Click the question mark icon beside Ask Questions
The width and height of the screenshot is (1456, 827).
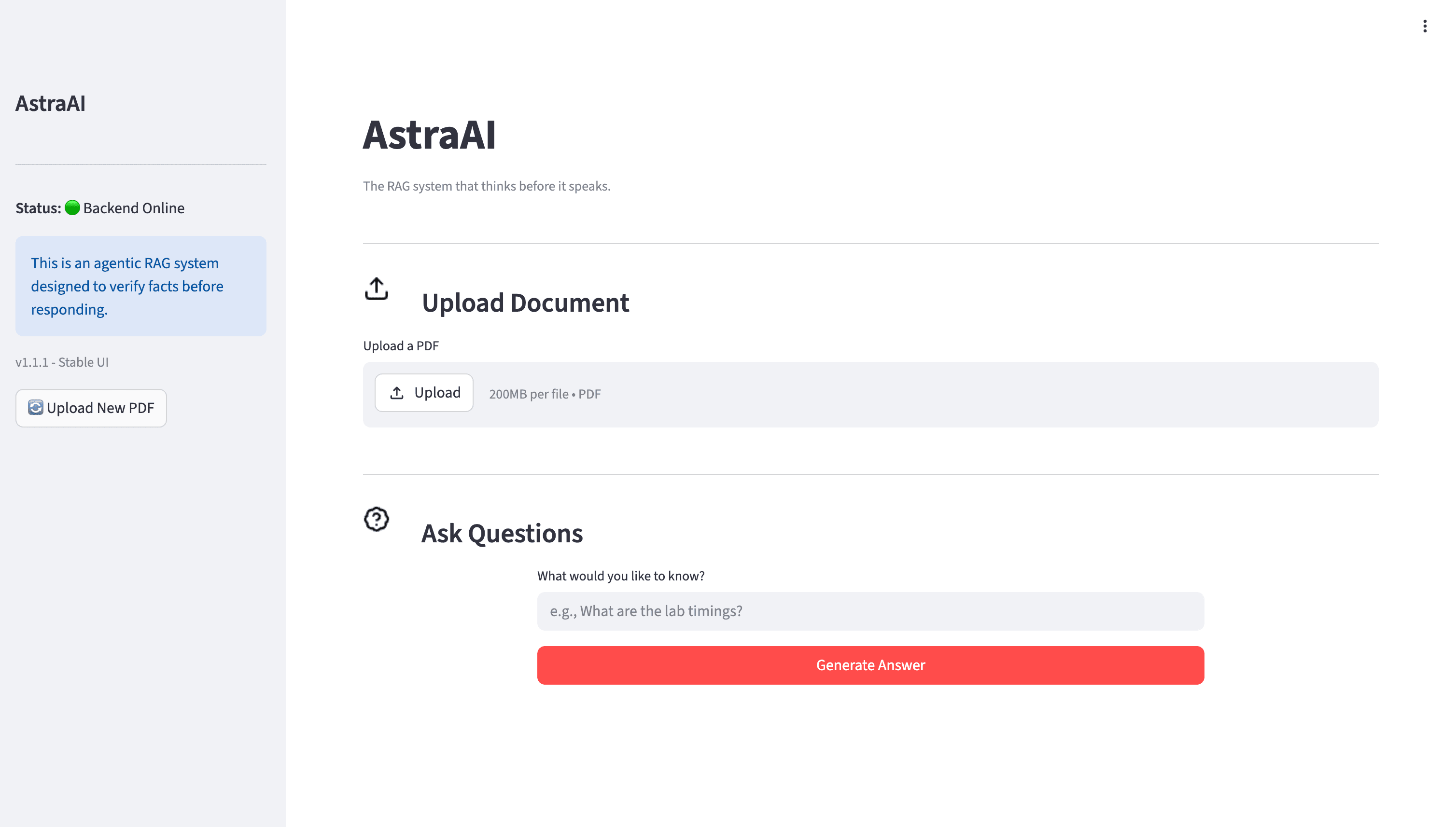pyautogui.click(x=376, y=520)
